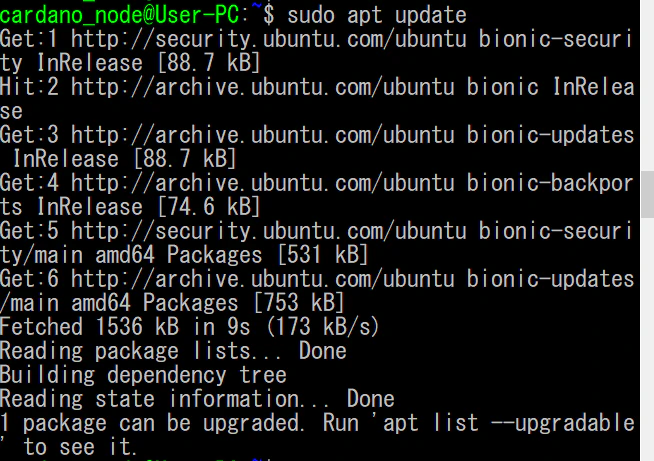
Task: Click the Get:5 security.ubuntu.com URL
Action: coord(269,231)
